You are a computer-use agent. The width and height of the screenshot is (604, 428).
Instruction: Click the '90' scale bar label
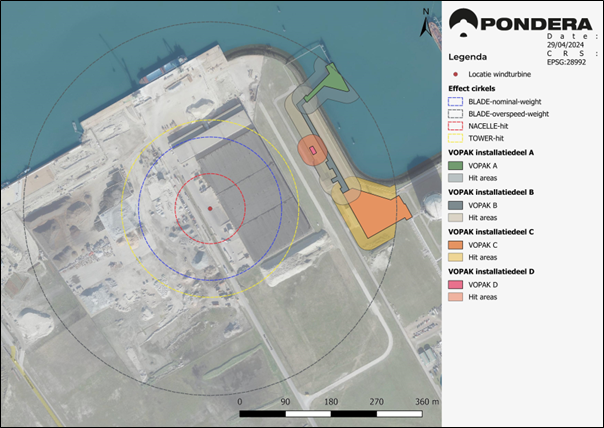(285, 402)
